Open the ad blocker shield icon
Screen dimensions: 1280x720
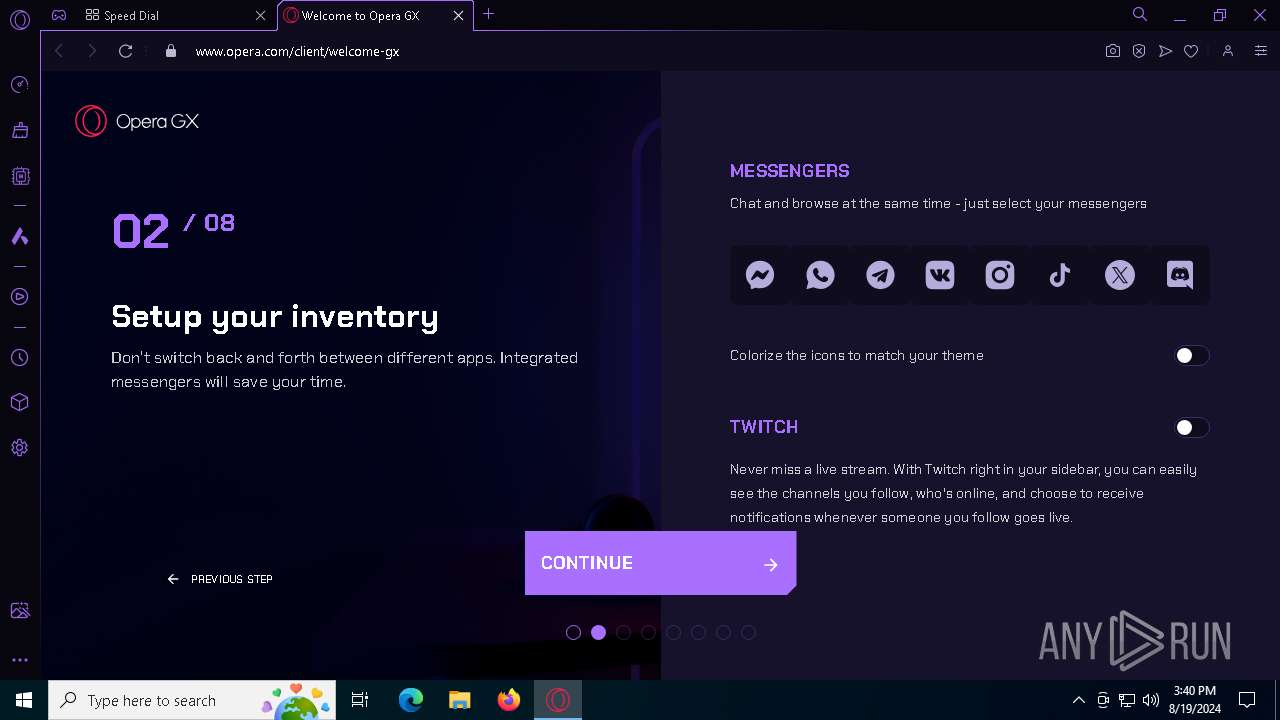1139,51
